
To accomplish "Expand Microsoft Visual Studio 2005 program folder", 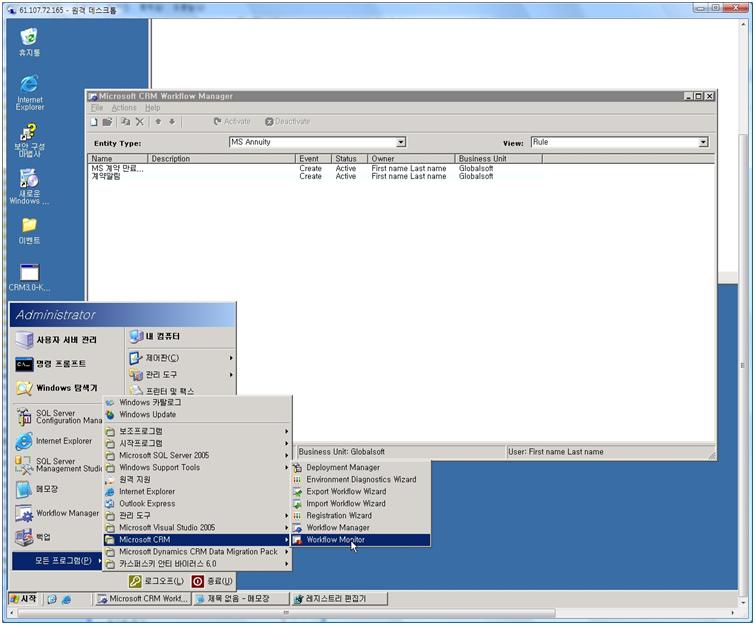I will click(197, 528).
